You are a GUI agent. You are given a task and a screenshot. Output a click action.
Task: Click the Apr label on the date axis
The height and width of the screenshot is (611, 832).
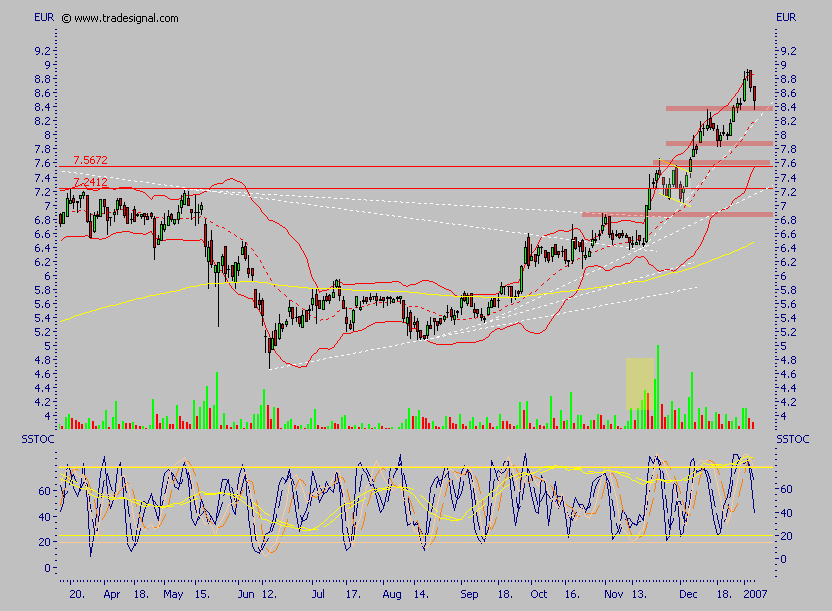[x=112, y=595]
